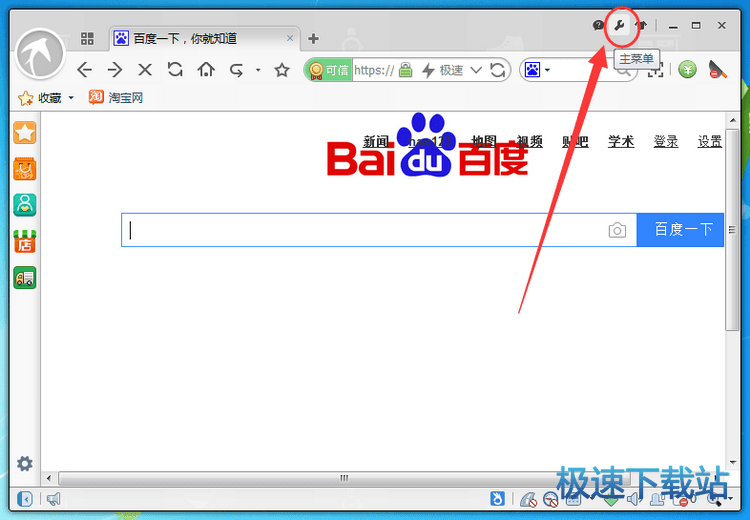Image resolution: width=750 pixels, height=520 pixels.
Task: Click the green padlock security icon
Action: 406,70
